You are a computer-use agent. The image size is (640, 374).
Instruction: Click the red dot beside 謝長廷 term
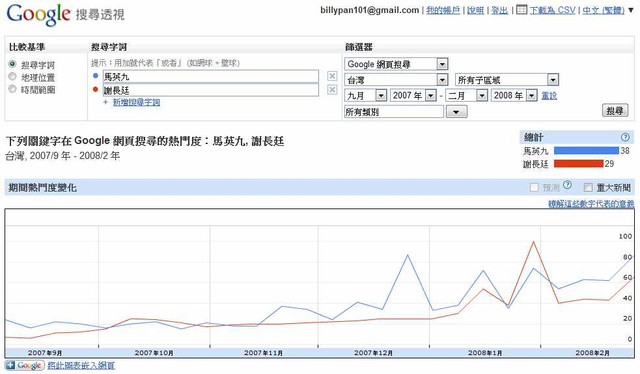click(x=96, y=89)
